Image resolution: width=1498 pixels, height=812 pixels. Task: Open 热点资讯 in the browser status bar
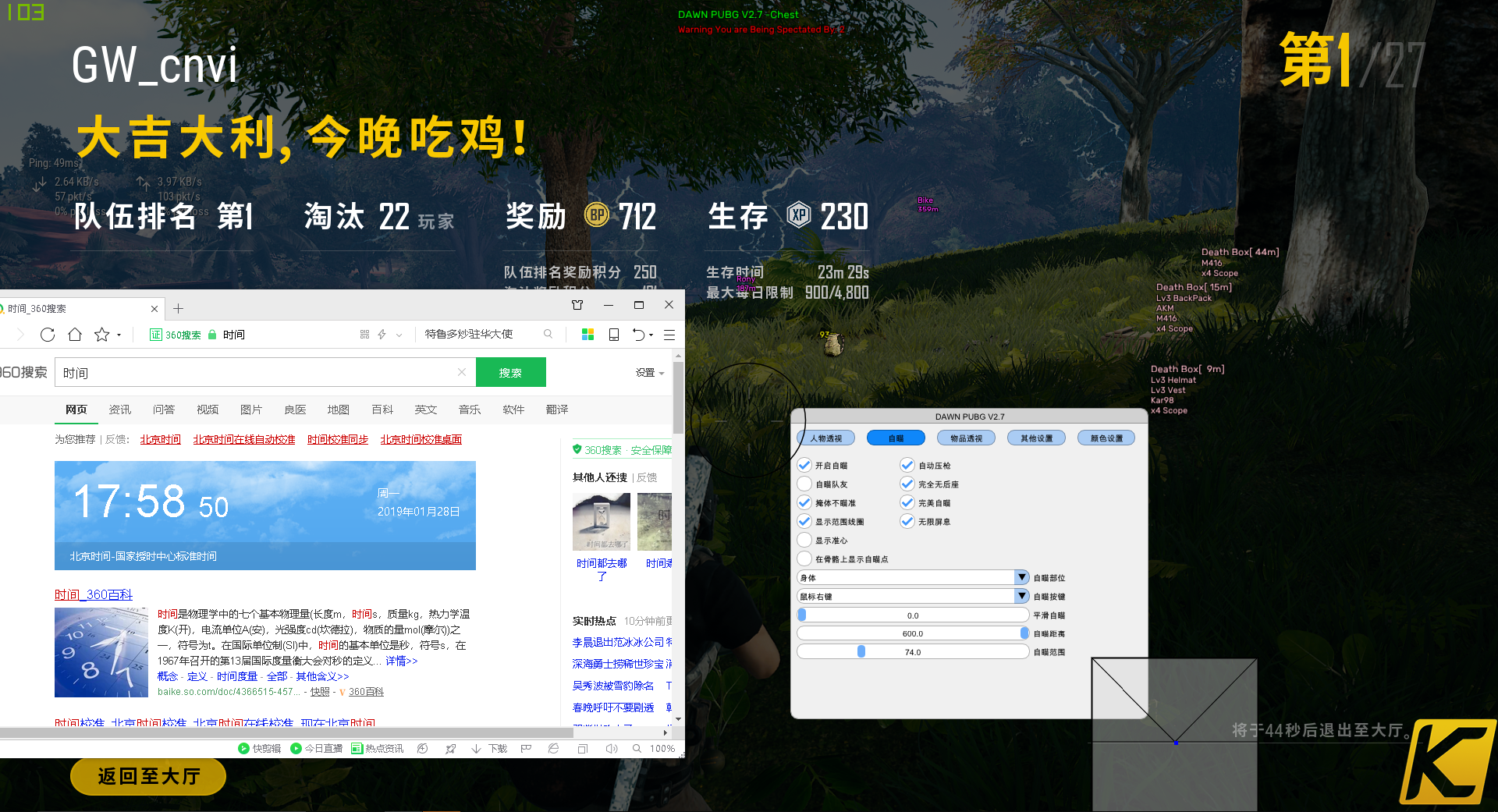coord(377,749)
